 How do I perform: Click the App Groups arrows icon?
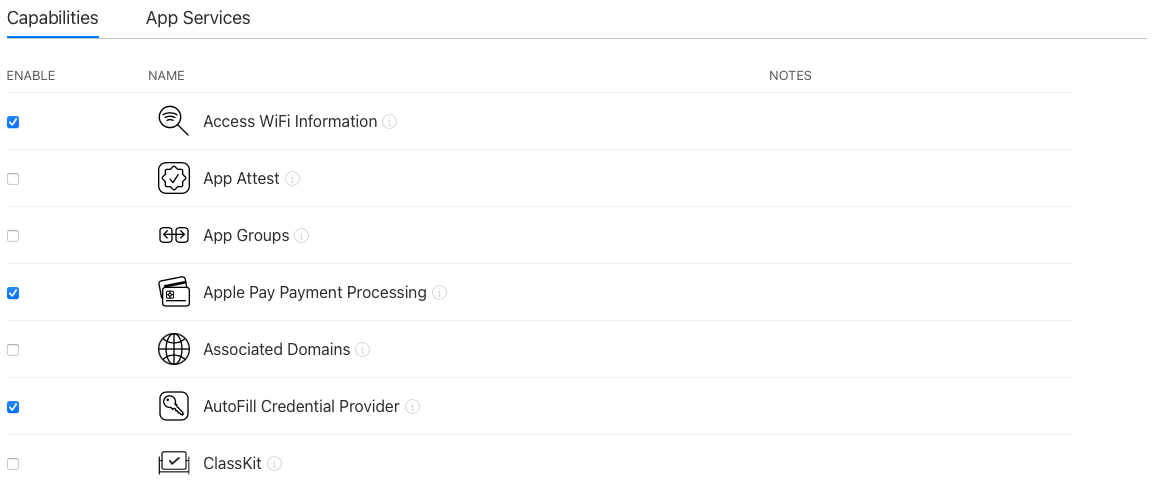point(174,235)
